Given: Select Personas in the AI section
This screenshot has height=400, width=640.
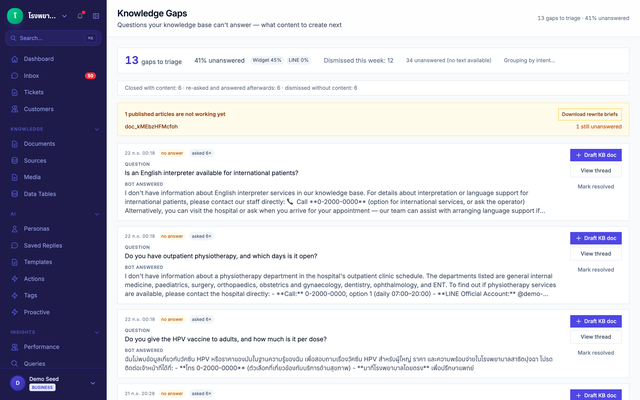Looking at the screenshot, I should point(53,229).
